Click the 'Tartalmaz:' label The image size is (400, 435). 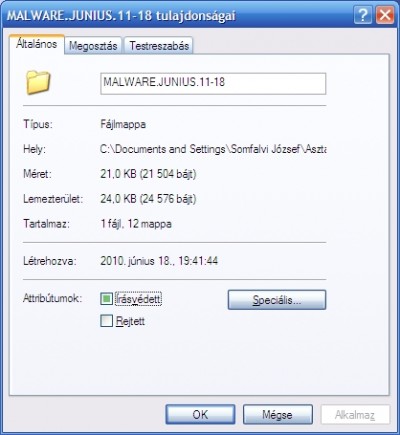(x=46, y=223)
